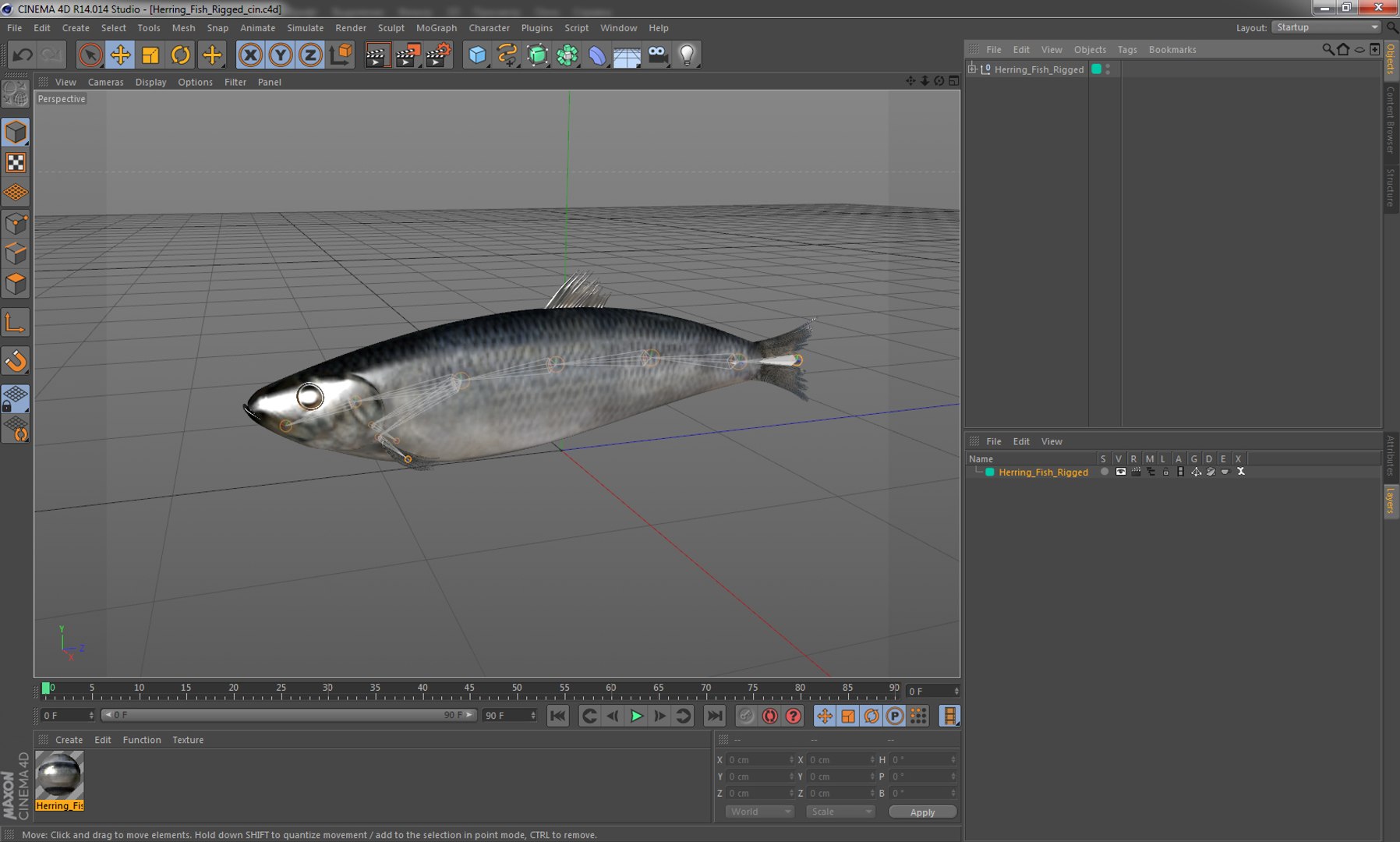Click Record Active Objects button
Viewport: 1400px width, 842px height.
pos(746,716)
